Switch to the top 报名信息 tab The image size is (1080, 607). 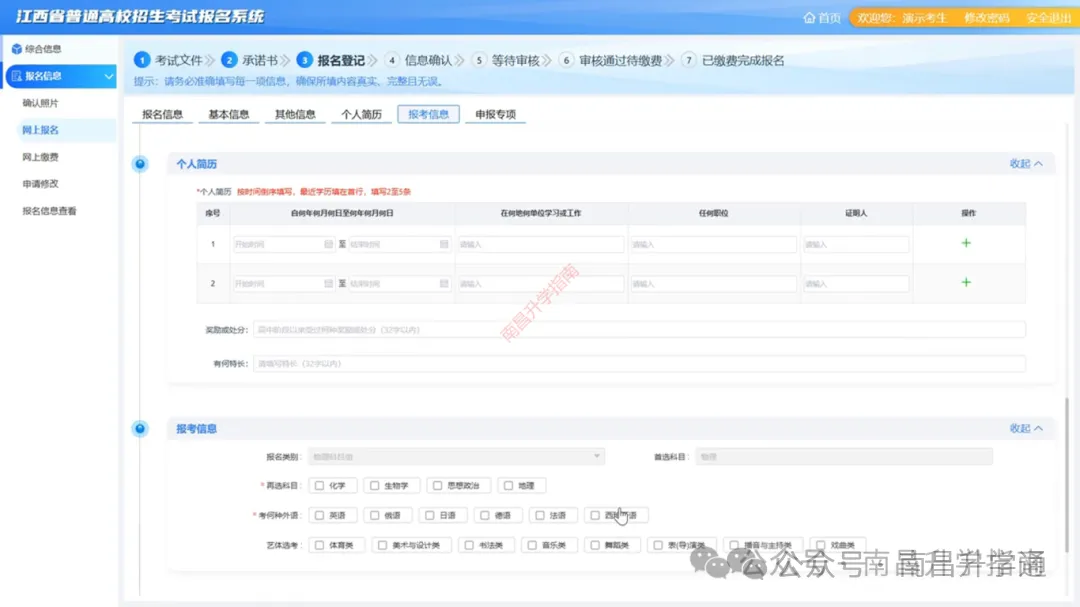click(x=163, y=114)
